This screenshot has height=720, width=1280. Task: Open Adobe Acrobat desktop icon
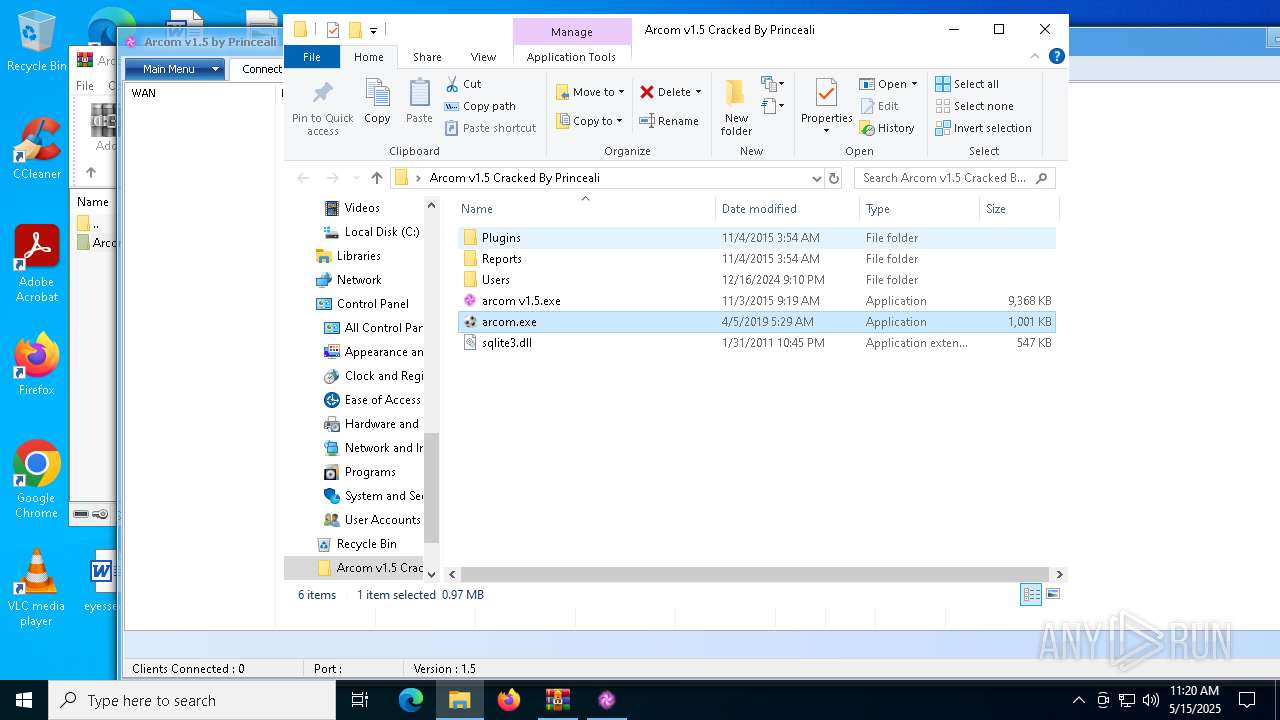(37, 264)
